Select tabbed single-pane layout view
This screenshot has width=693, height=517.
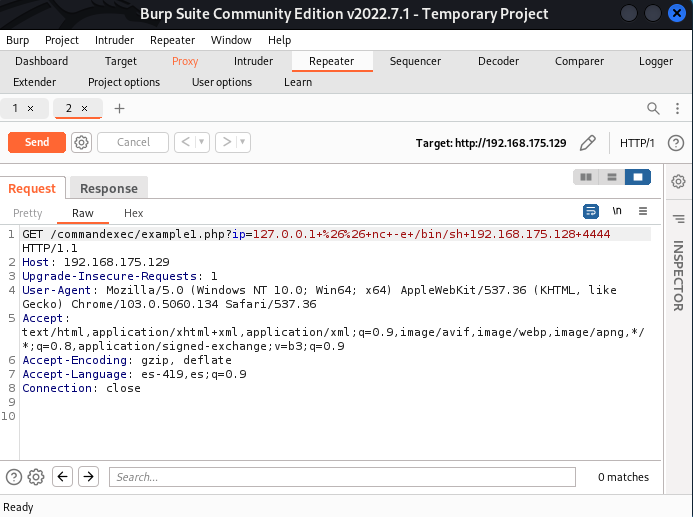(638, 177)
